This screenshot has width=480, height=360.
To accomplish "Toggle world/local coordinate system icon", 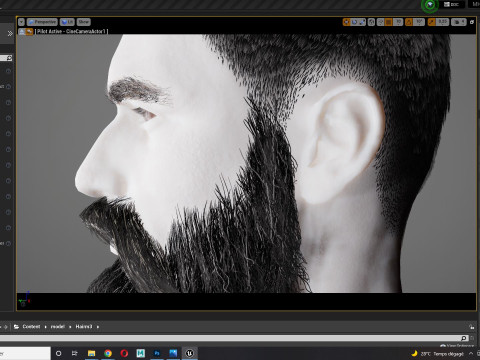I will tap(371, 22).
